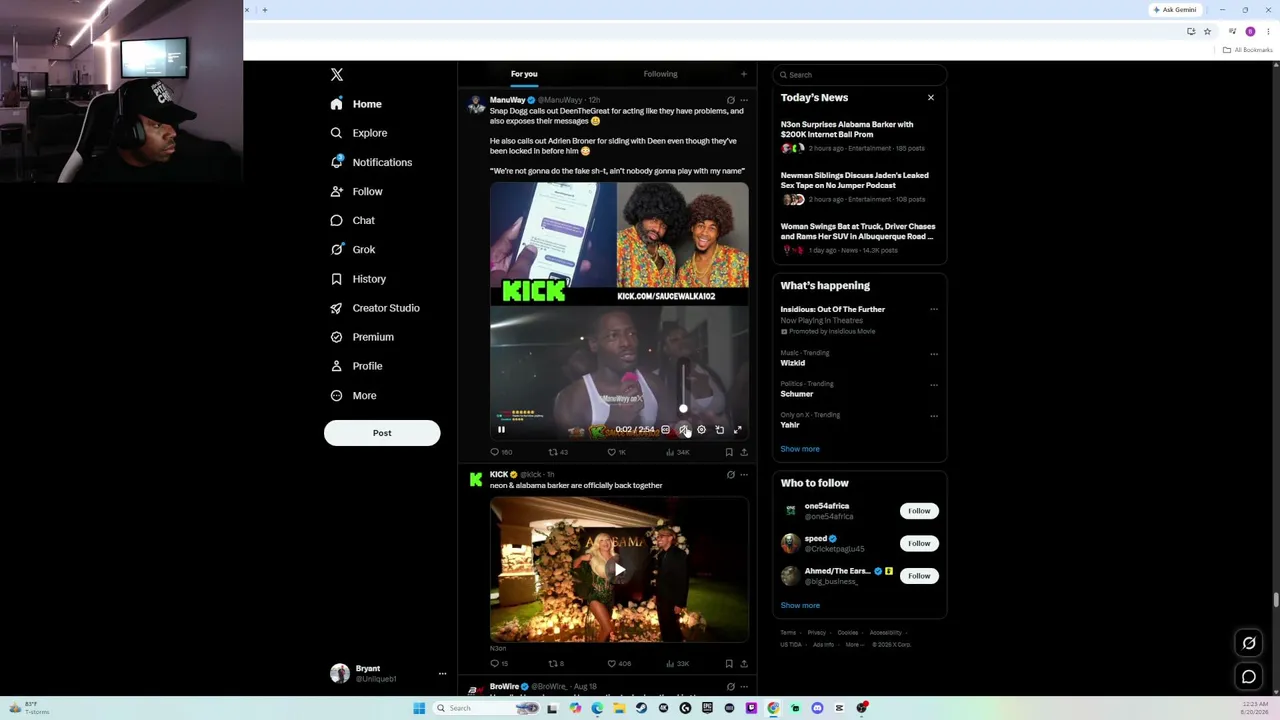Open Premium from the sidebar

click(362, 337)
